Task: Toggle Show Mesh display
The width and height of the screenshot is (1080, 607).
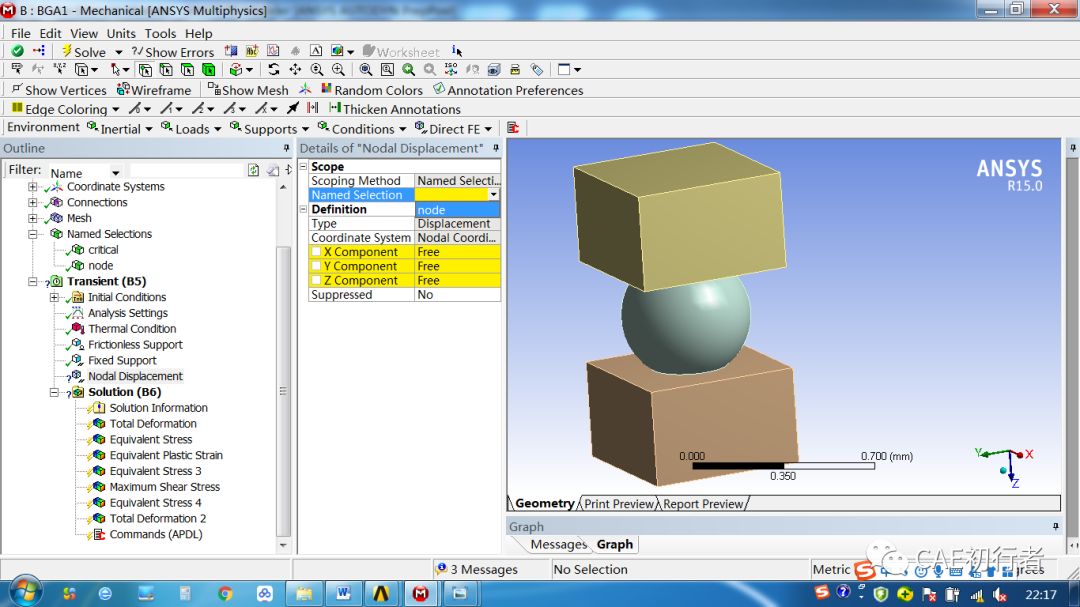Action: (x=249, y=89)
